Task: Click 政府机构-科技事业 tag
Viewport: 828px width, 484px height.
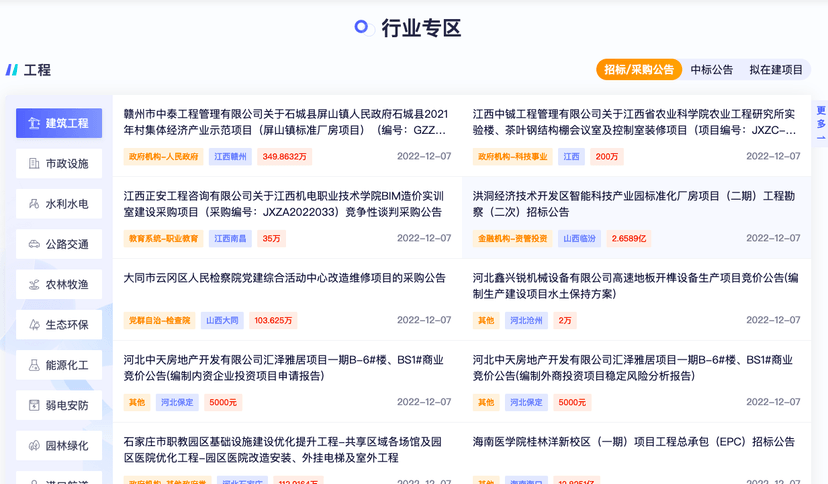Action: tap(513, 157)
